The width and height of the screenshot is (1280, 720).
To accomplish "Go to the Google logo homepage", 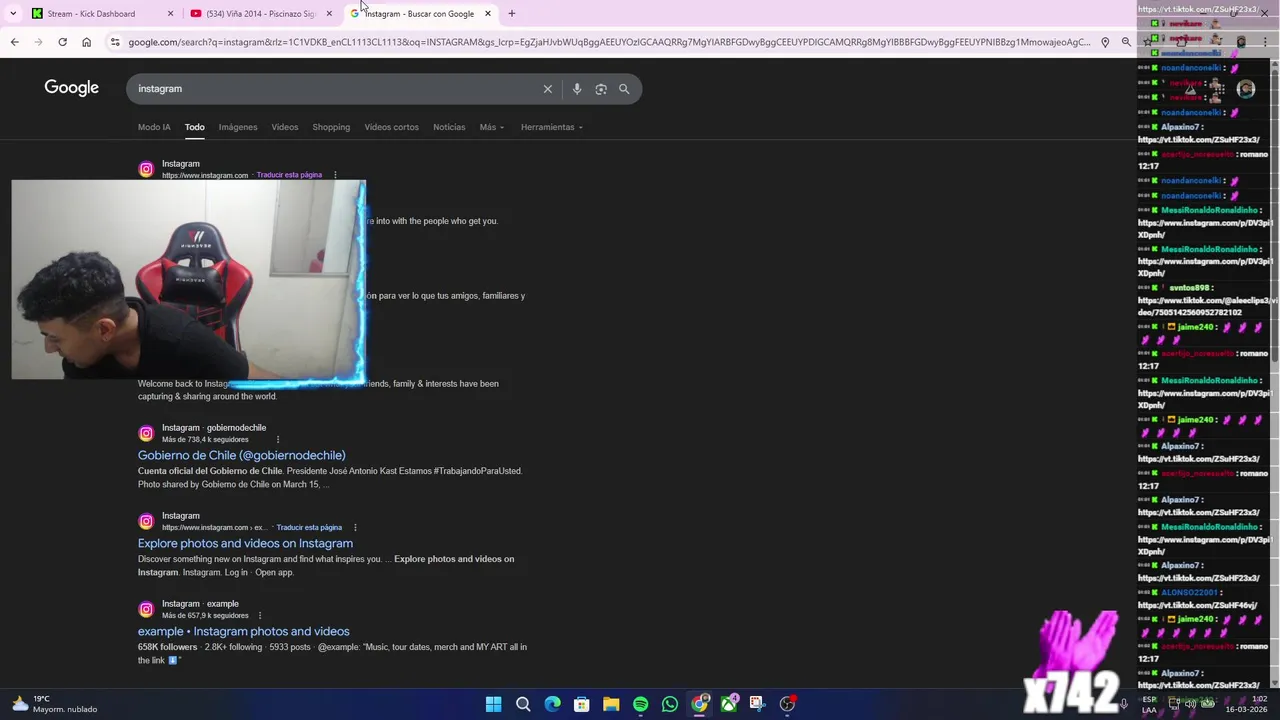I will [x=71, y=88].
